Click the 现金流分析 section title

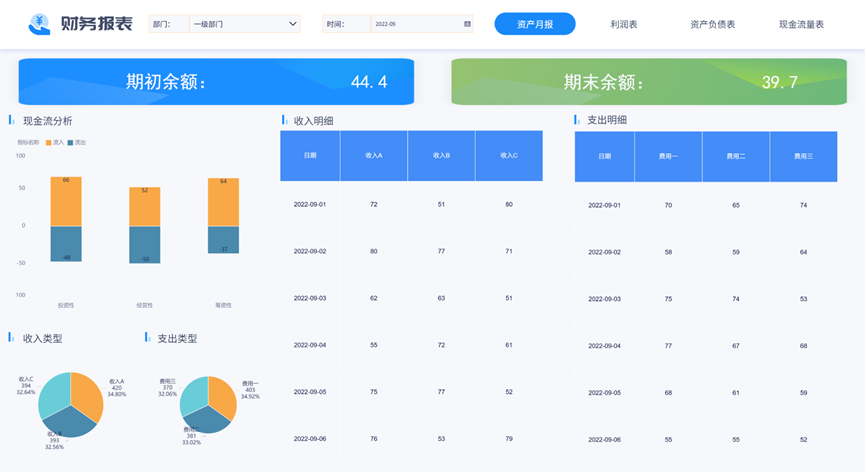pos(47,121)
